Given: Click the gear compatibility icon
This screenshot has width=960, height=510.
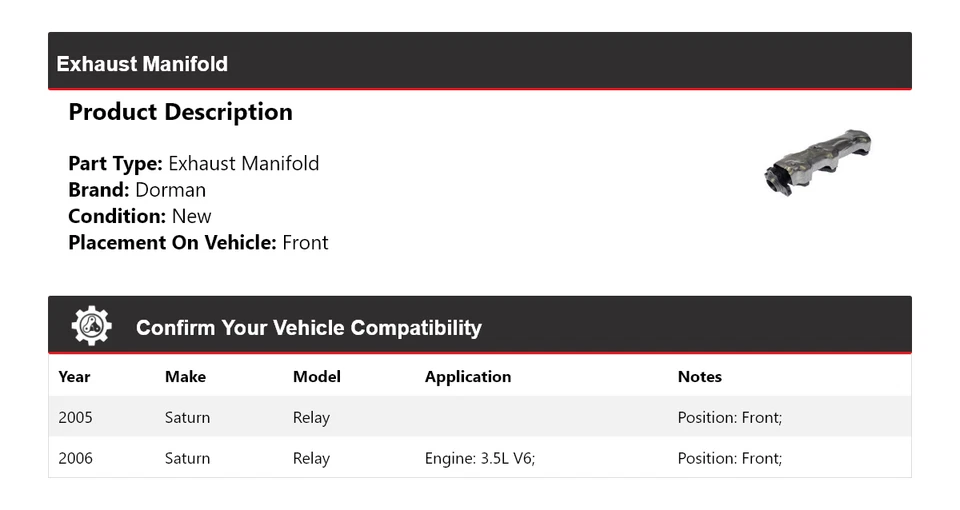Looking at the screenshot, I should (x=91, y=326).
